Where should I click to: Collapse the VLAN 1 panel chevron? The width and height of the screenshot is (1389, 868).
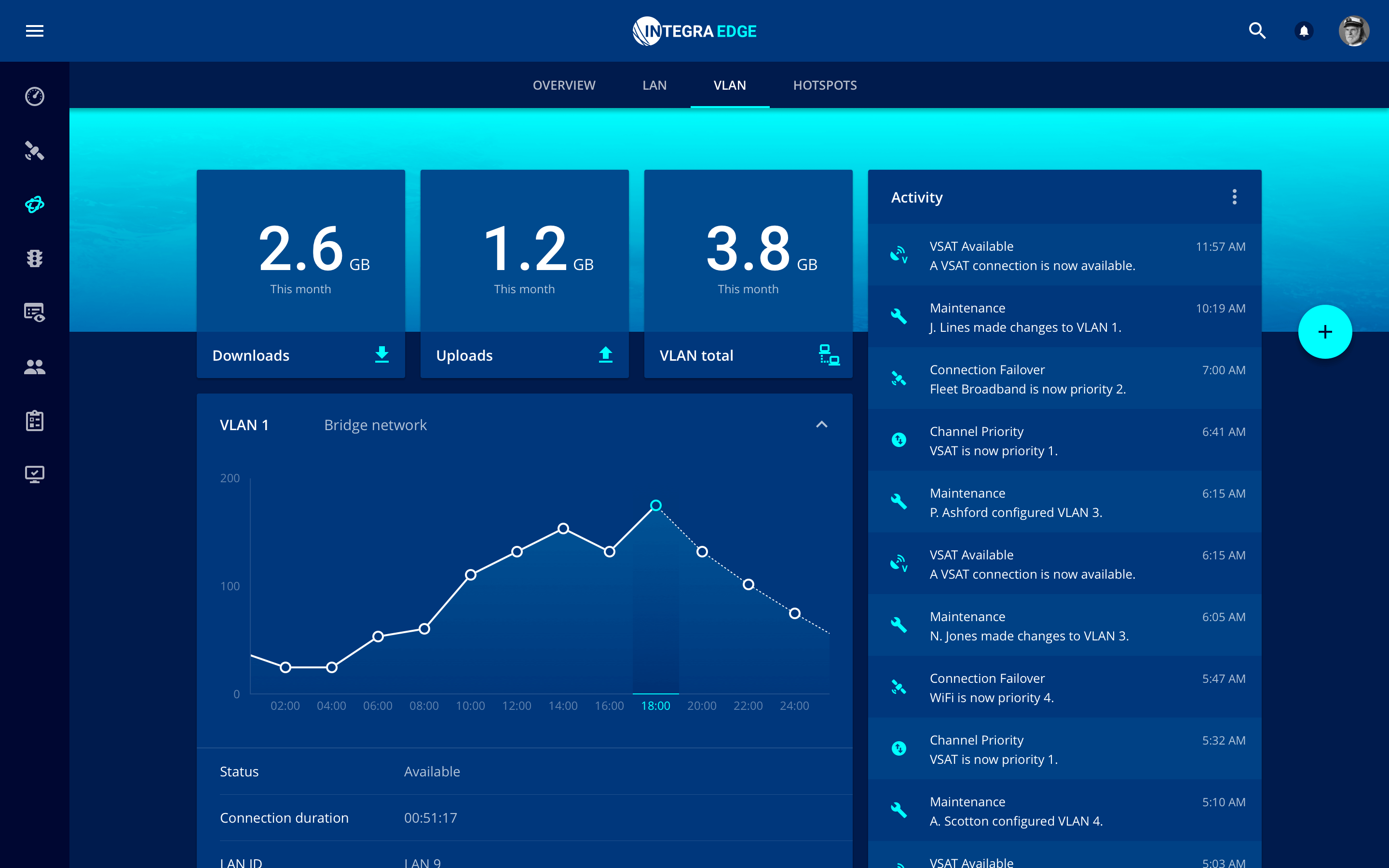(821, 425)
